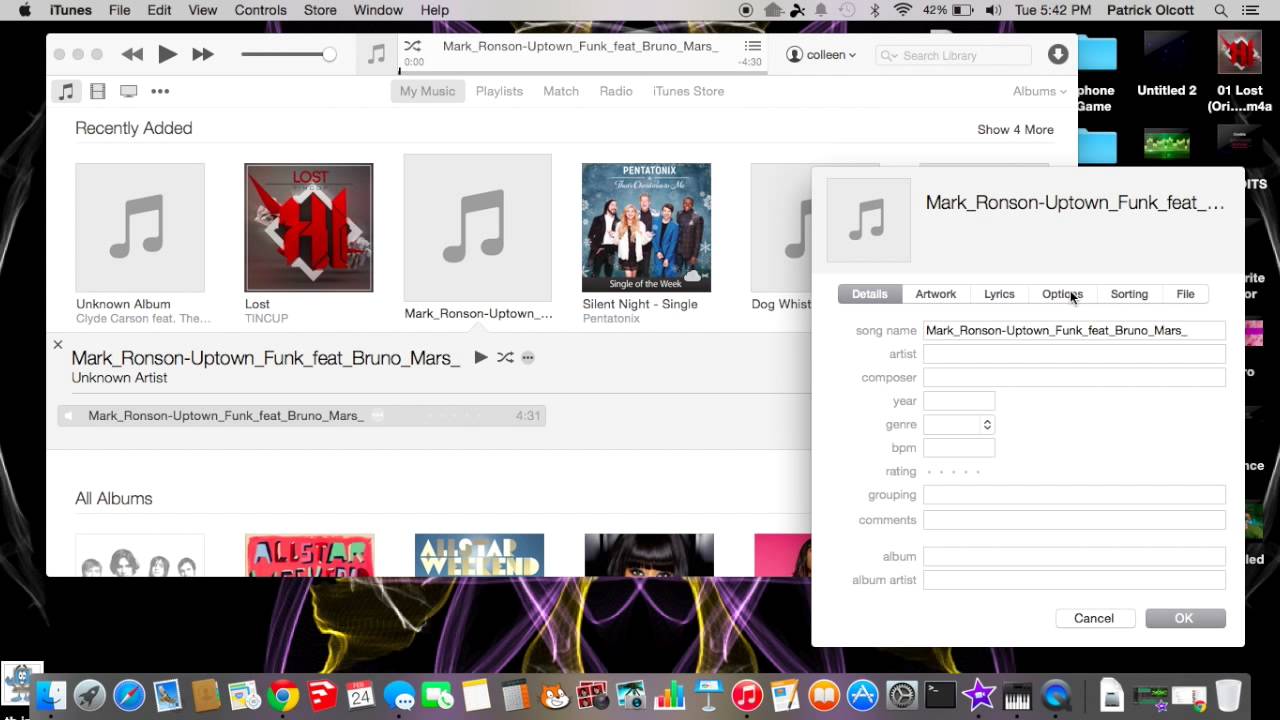Open the ellipsis options beside album title
Image resolution: width=1280 pixels, height=720 pixels.
coord(528,358)
